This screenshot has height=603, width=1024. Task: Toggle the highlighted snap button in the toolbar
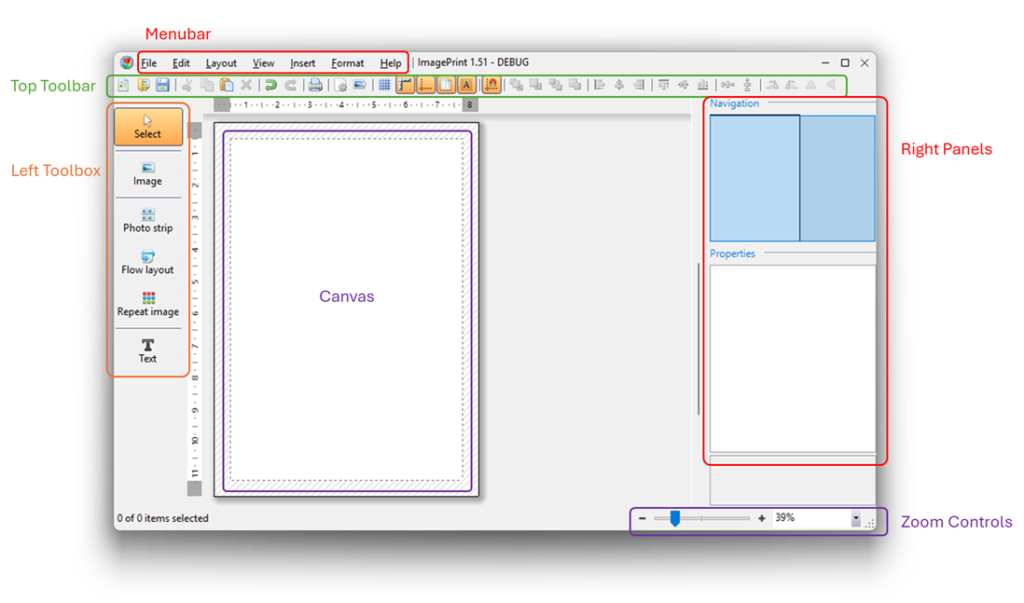(x=490, y=85)
